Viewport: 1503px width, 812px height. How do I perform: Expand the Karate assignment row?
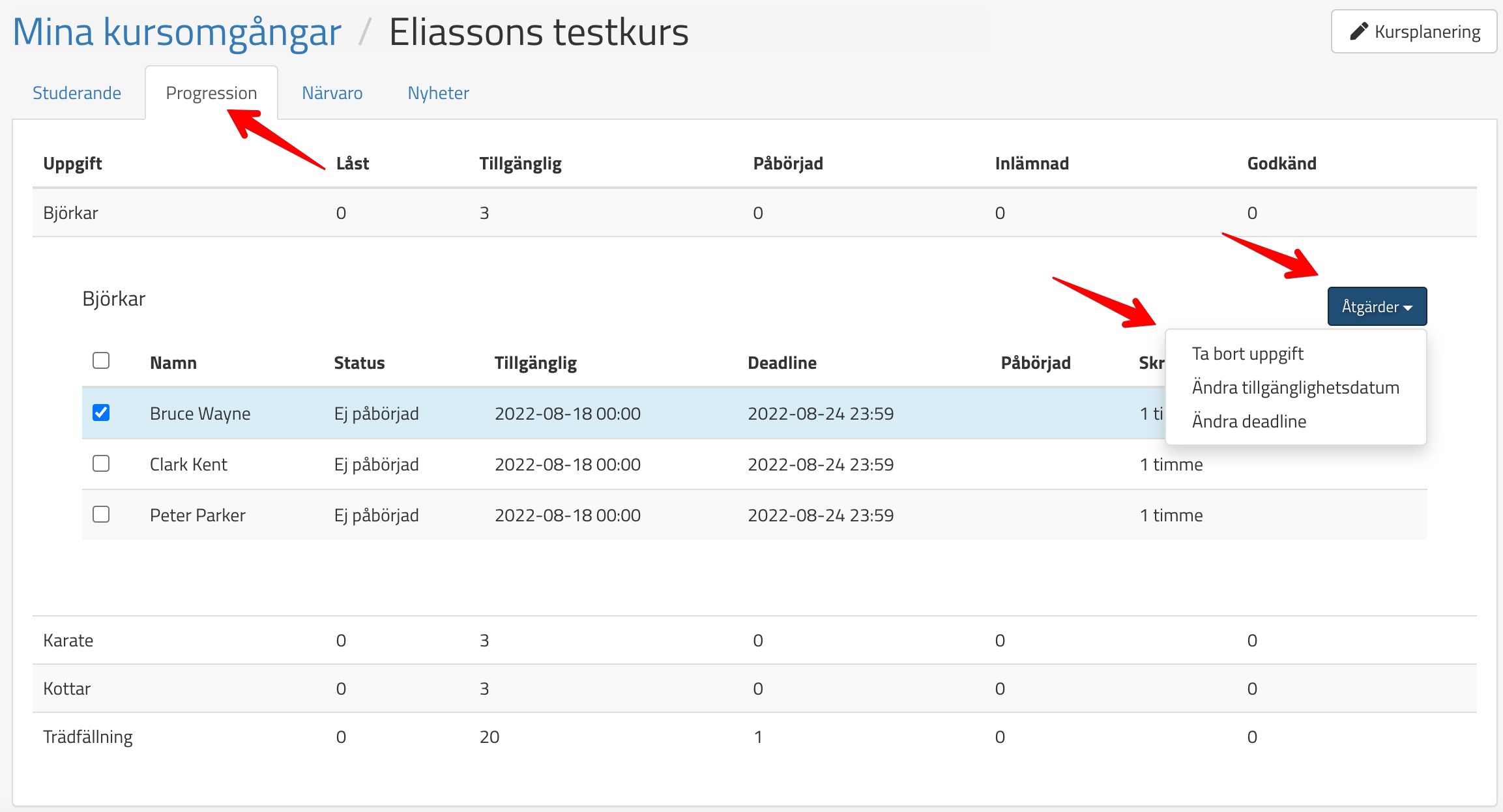coord(68,640)
